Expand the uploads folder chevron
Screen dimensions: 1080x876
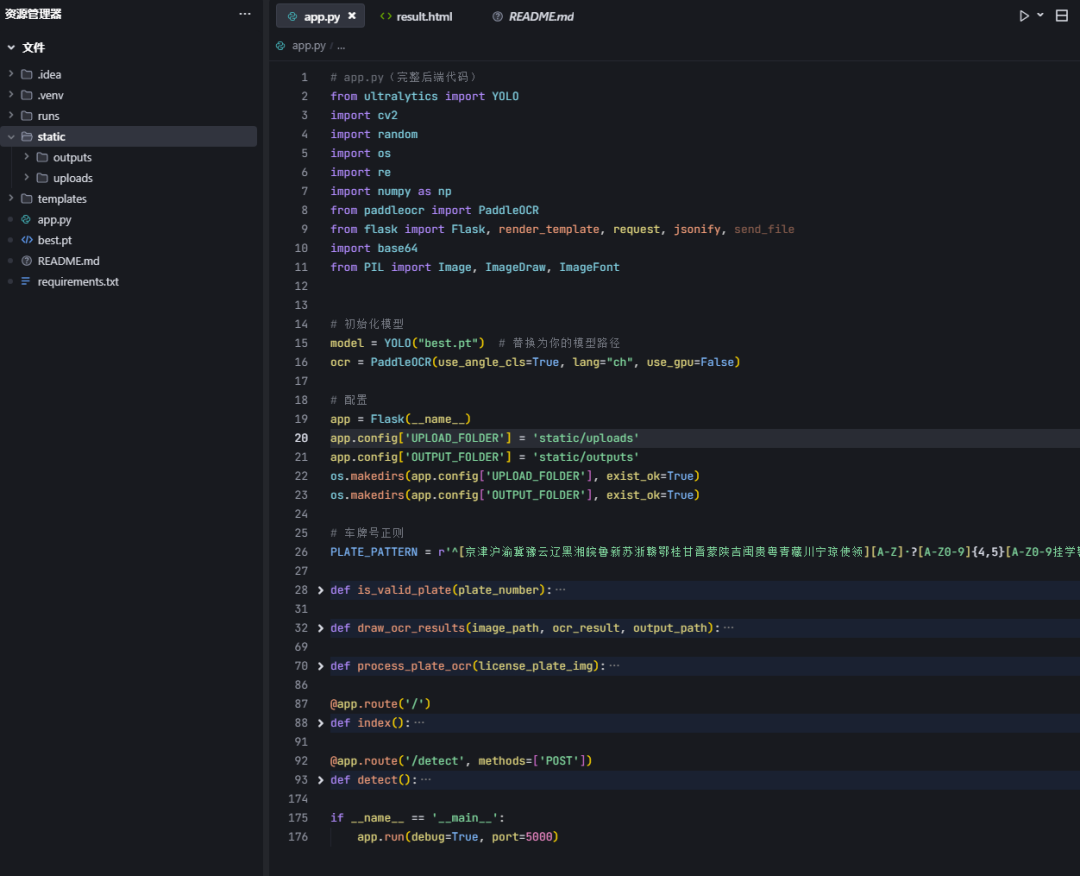pos(26,178)
